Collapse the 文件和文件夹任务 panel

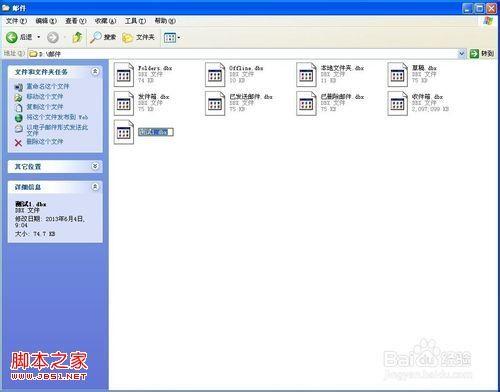(x=95, y=71)
